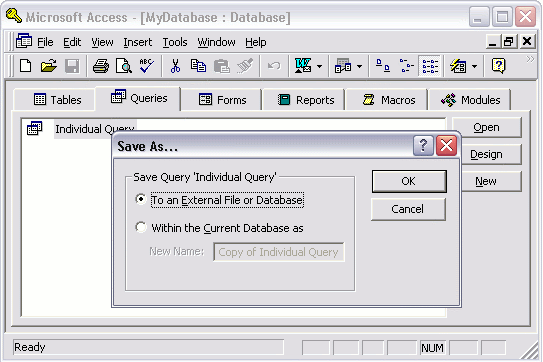
Task: Print using the printer toolbar icon
Action: 101,66
